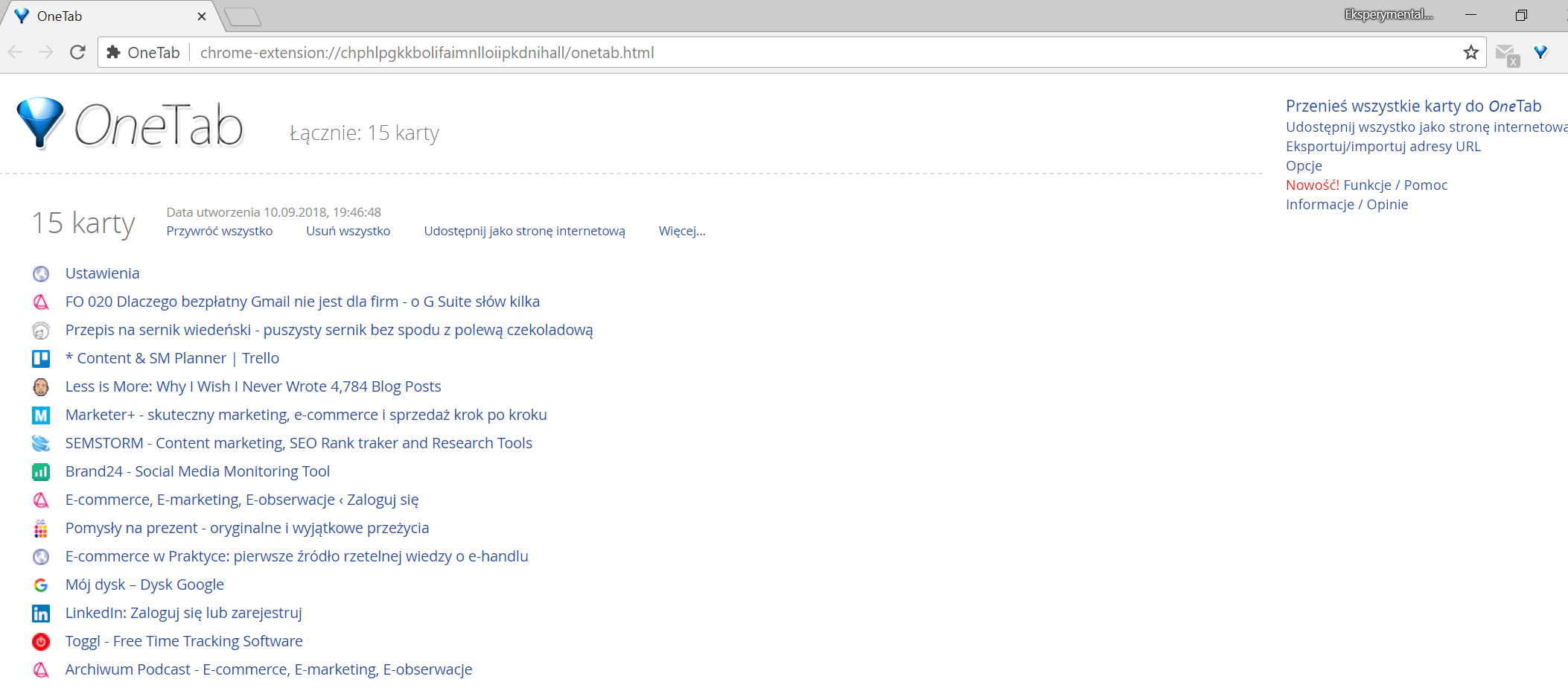
Task: Click the Brand24 green chart favicon
Action: point(41,472)
